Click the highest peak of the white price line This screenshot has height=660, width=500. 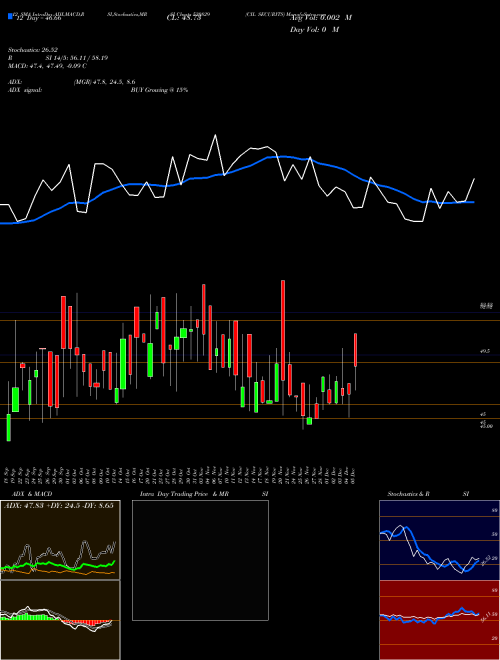[x=215, y=135]
